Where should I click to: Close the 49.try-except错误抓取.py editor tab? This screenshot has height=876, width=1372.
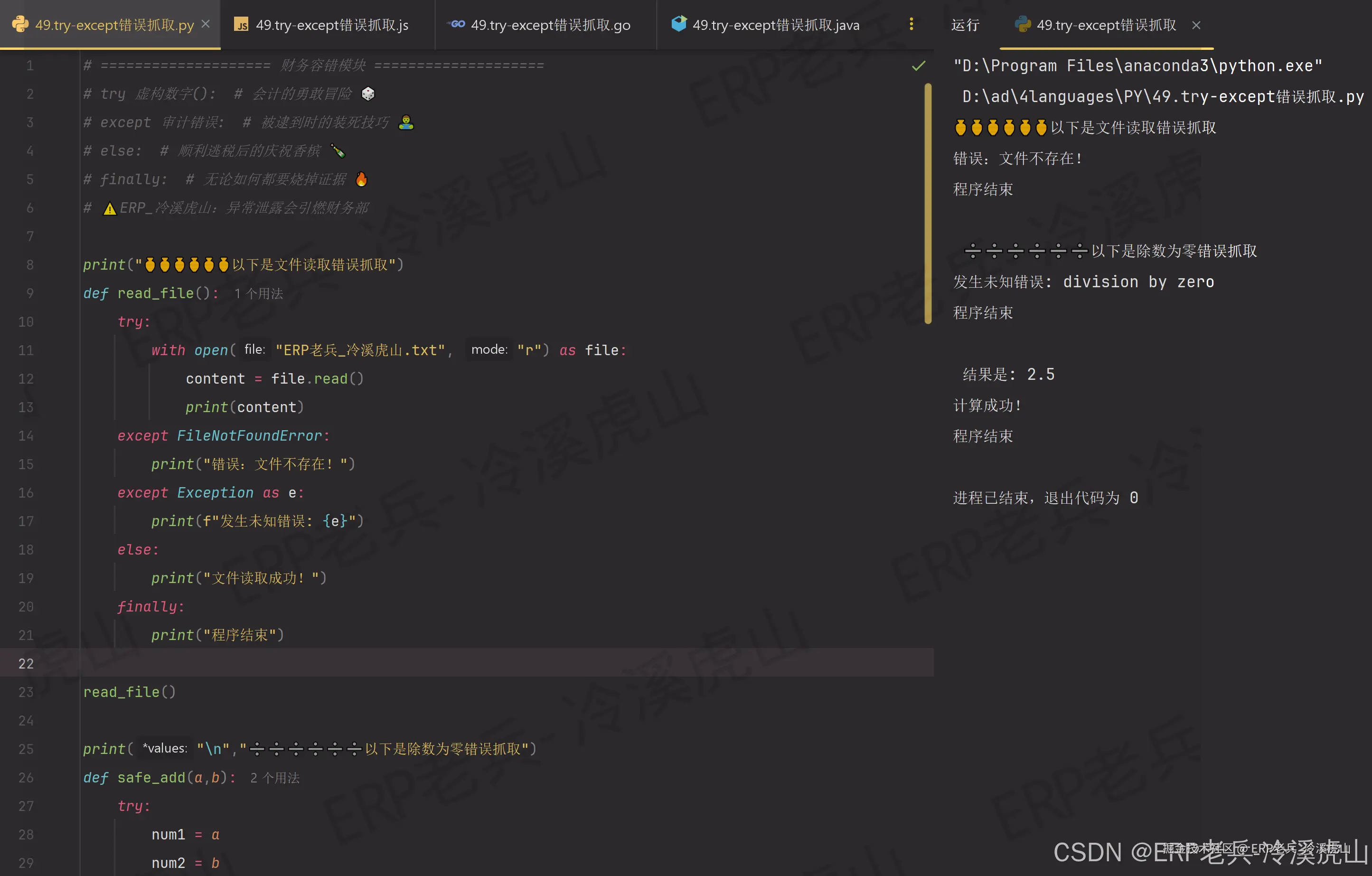[206, 24]
